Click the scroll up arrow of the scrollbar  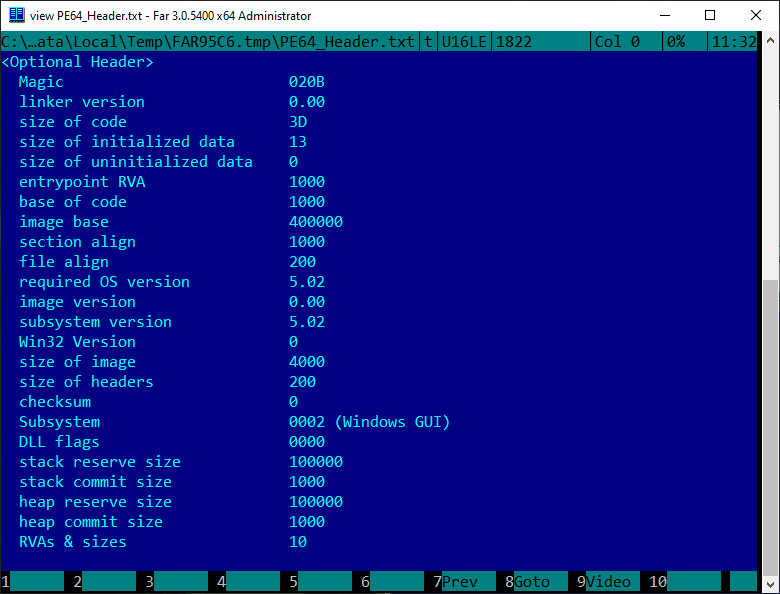(x=770, y=39)
